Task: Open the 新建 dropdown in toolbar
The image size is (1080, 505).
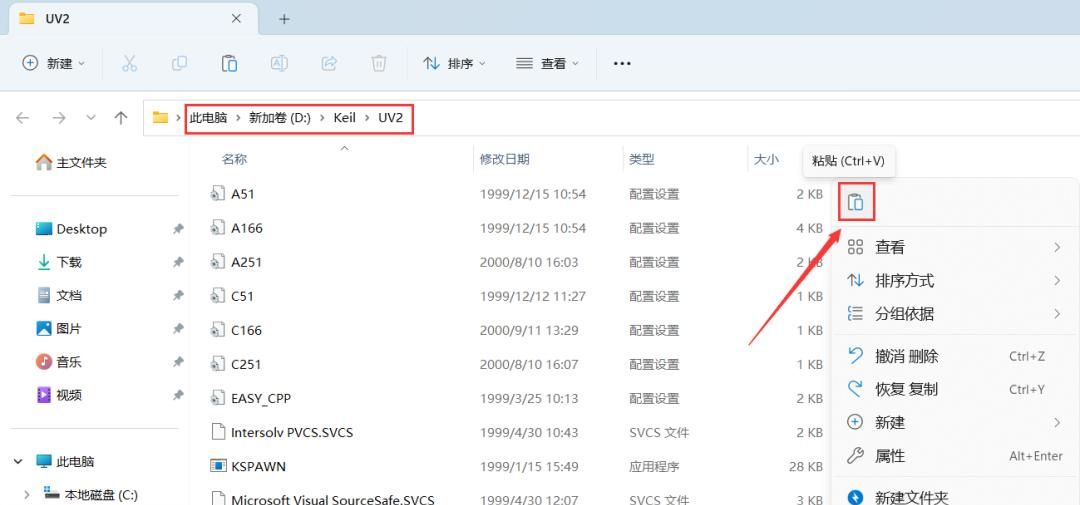Action: click(54, 63)
